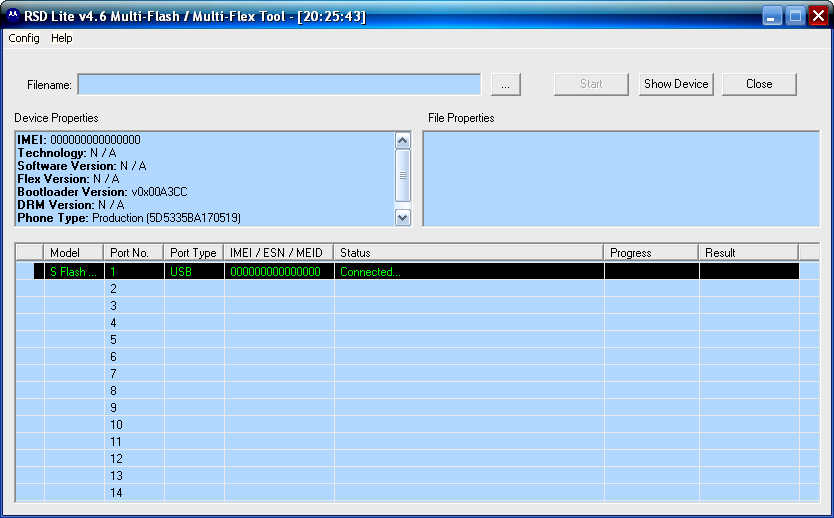The height and width of the screenshot is (518, 834).
Task: Click the DRM Version N / A line
Action: point(71,205)
